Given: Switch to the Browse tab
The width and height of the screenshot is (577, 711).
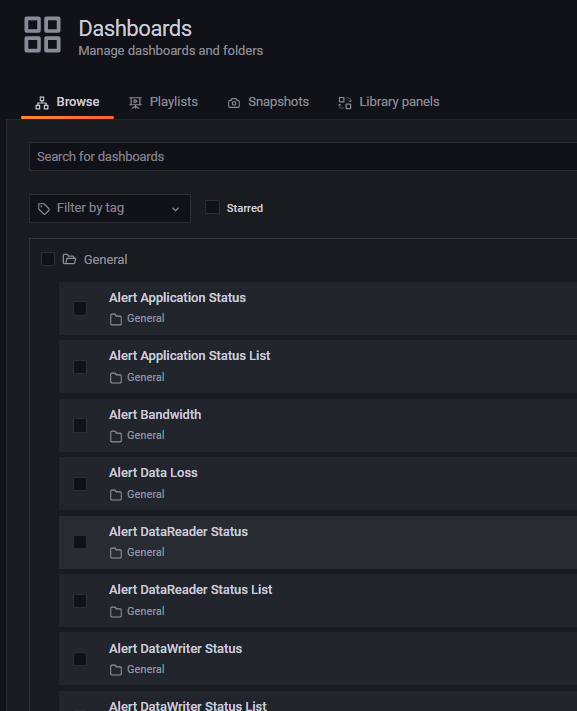Looking at the screenshot, I should click(68, 102).
